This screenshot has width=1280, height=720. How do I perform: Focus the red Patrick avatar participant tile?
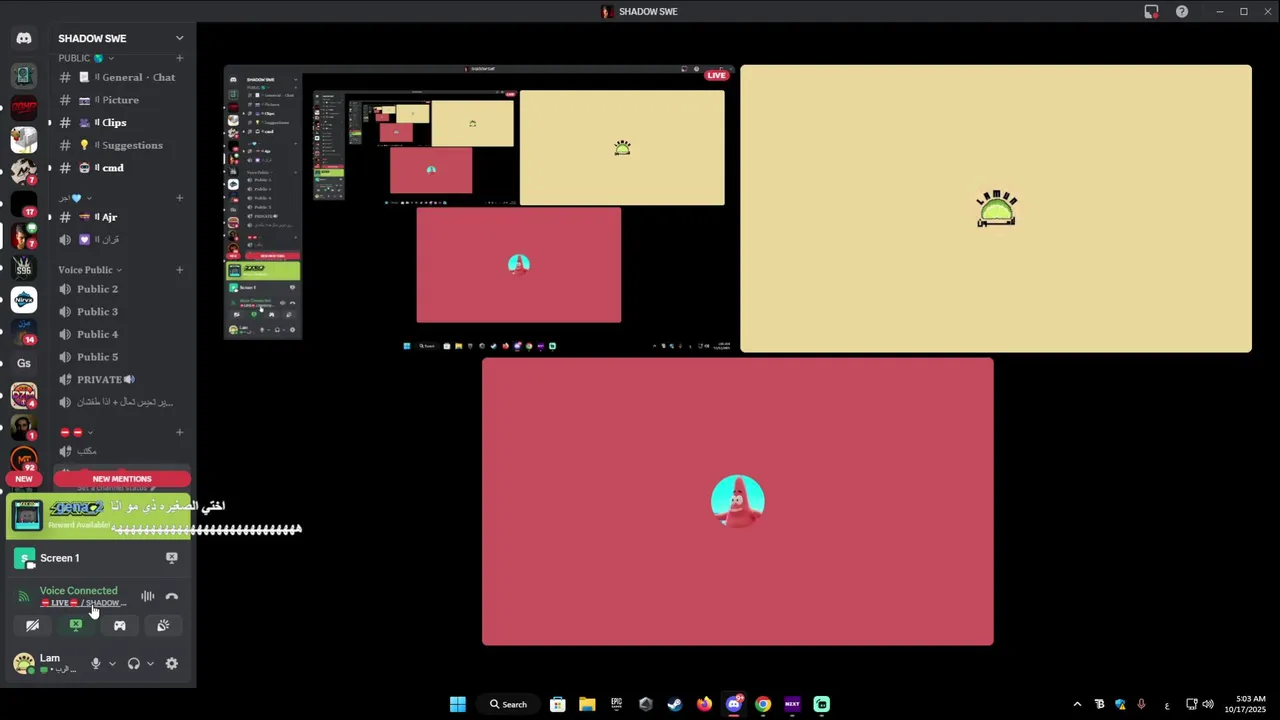(738, 501)
